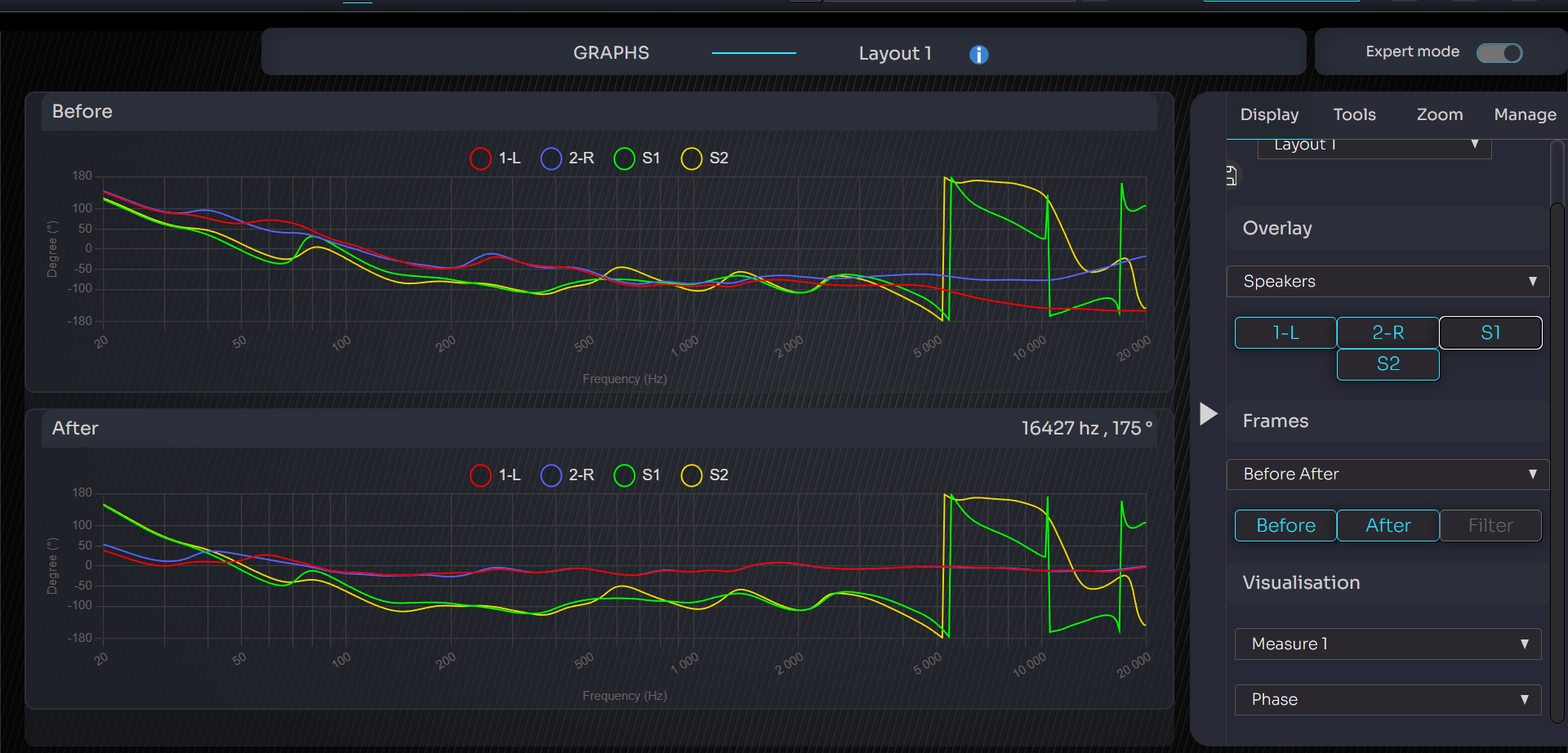Switch to the Manage tab

pos(1525,115)
